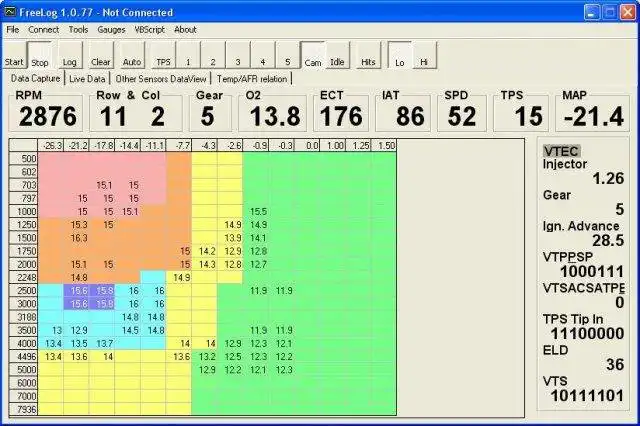Open the Connect menu
This screenshot has height=426, width=640.
[43, 30]
